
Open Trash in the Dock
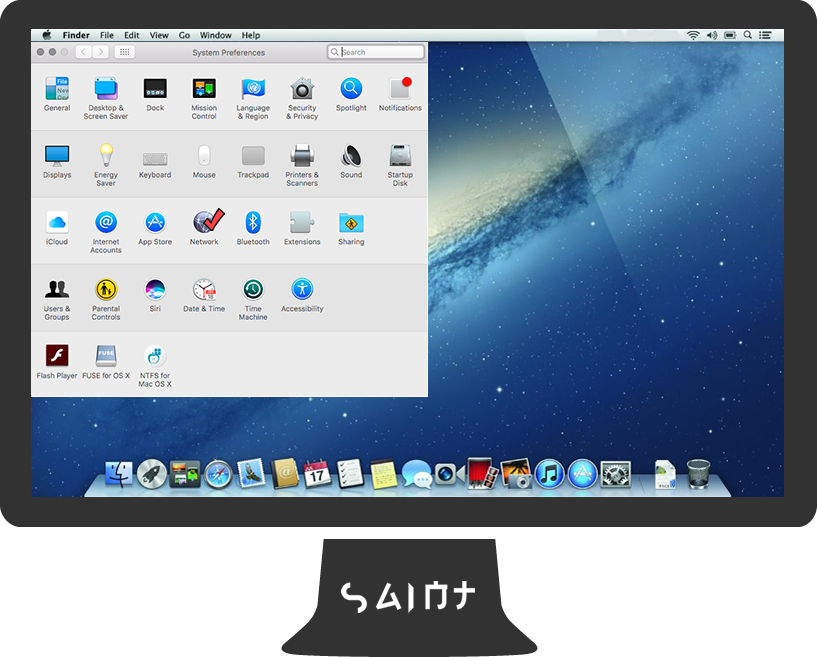699,472
